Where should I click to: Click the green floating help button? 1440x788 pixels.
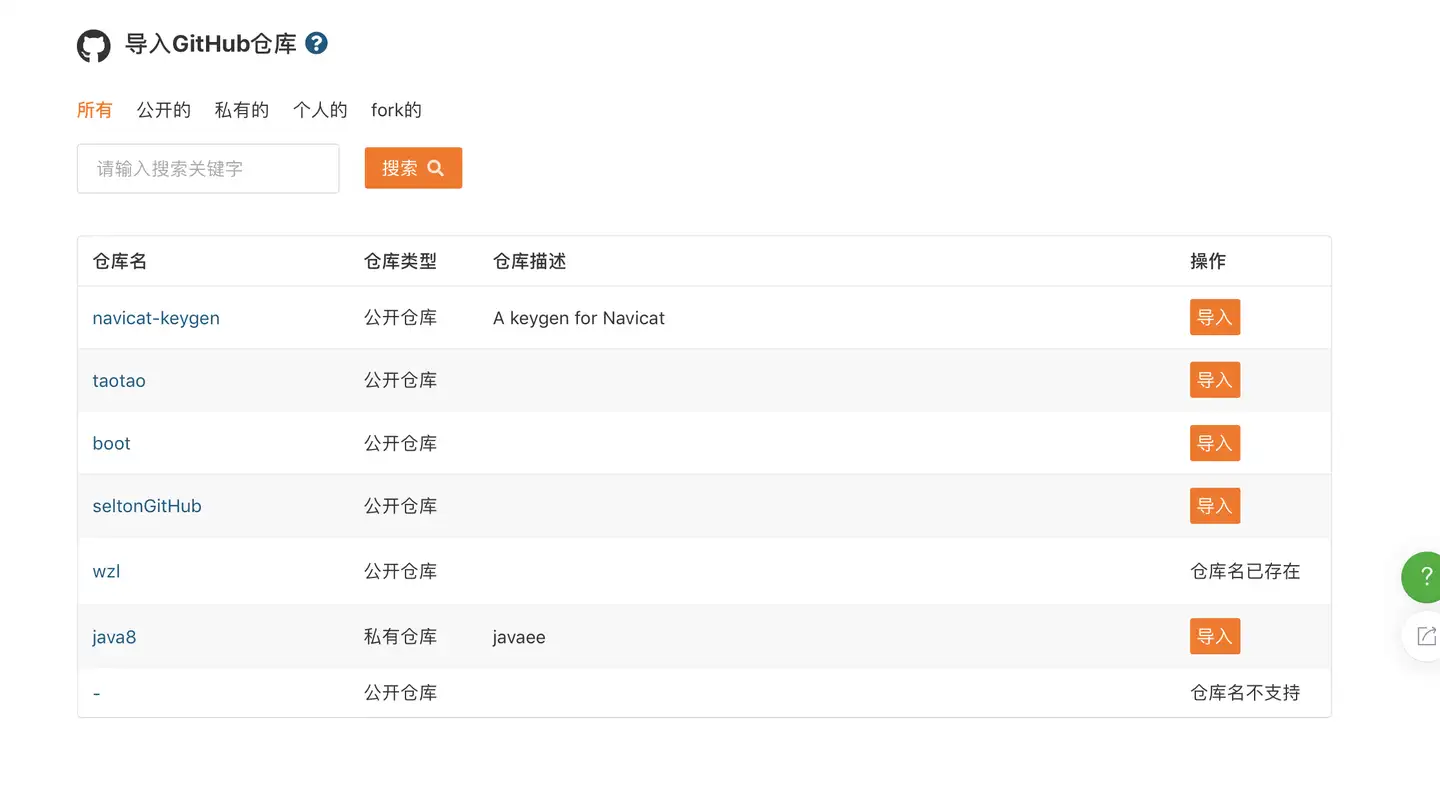(1422, 577)
